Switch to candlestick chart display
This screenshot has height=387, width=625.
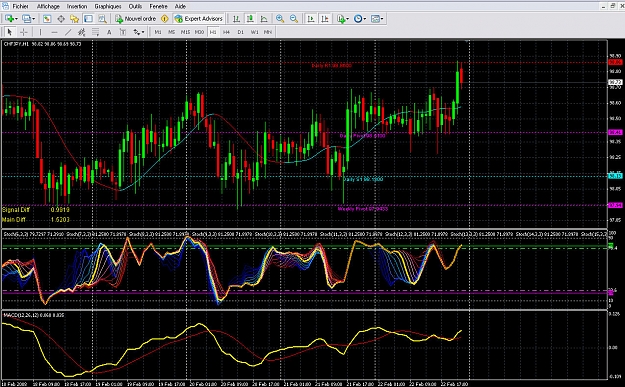250,19
